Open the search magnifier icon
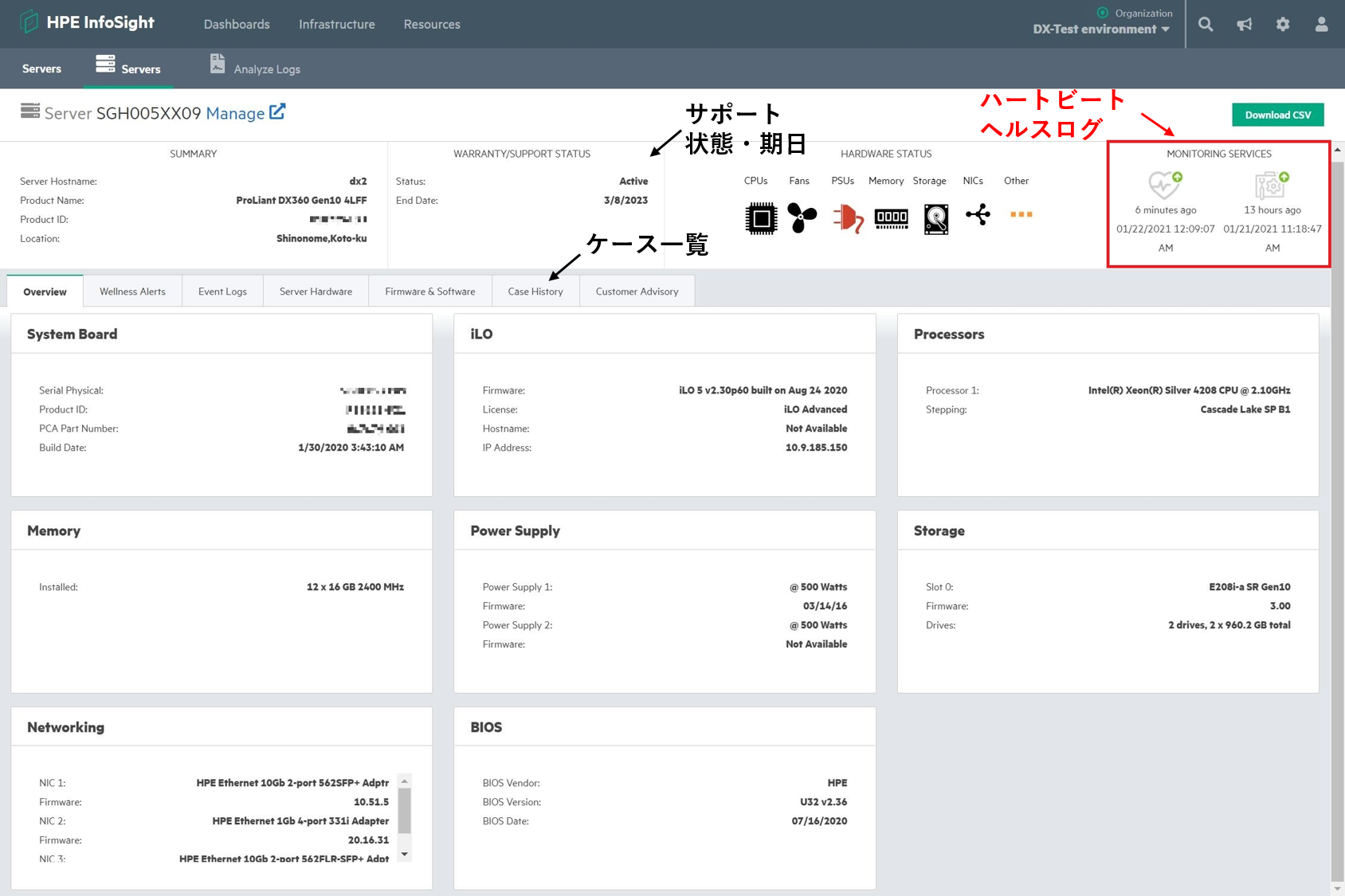The height and width of the screenshot is (896, 1345). point(1206,25)
